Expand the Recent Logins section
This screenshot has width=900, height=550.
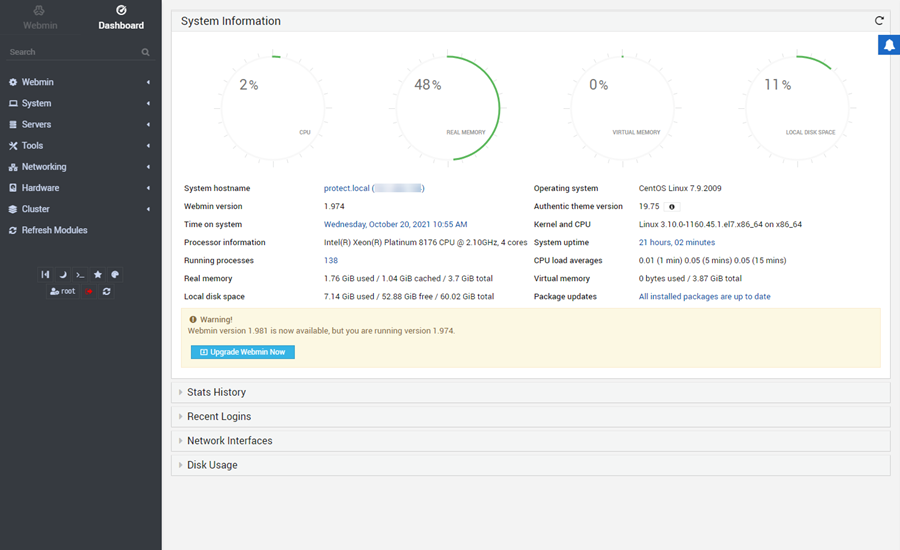pos(219,416)
